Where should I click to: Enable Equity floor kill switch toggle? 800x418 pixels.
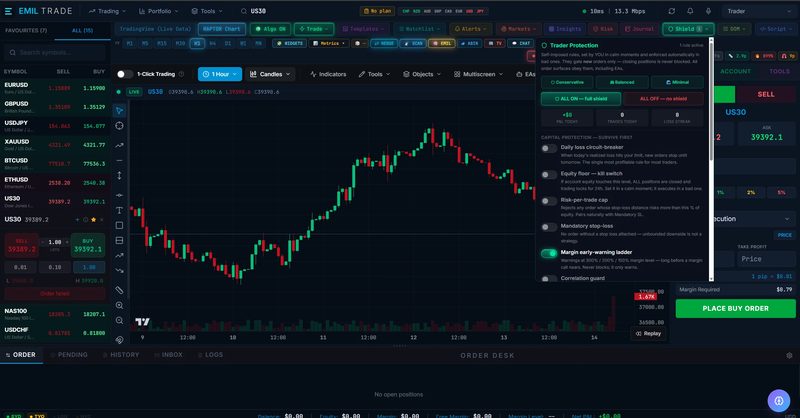pos(549,175)
